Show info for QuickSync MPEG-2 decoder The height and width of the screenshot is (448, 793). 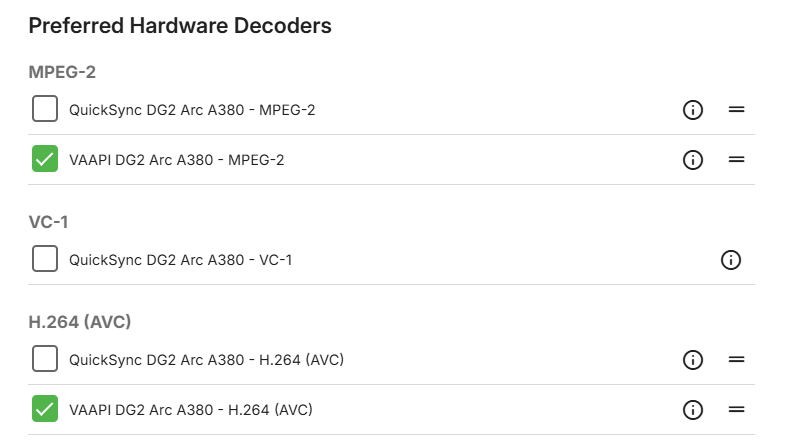692,109
